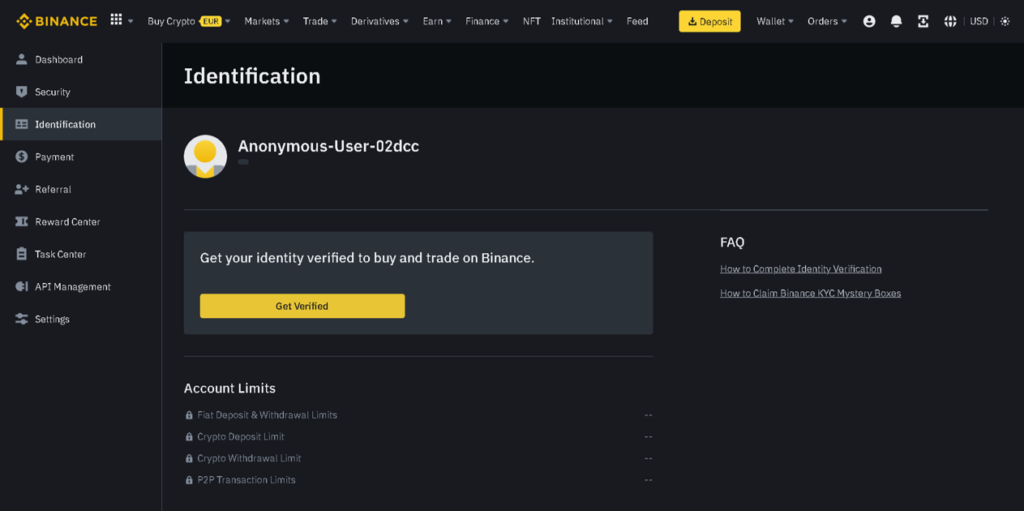Click the EUR badge next to Buy Crypto
The image size is (1024, 511).
click(x=211, y=21)
